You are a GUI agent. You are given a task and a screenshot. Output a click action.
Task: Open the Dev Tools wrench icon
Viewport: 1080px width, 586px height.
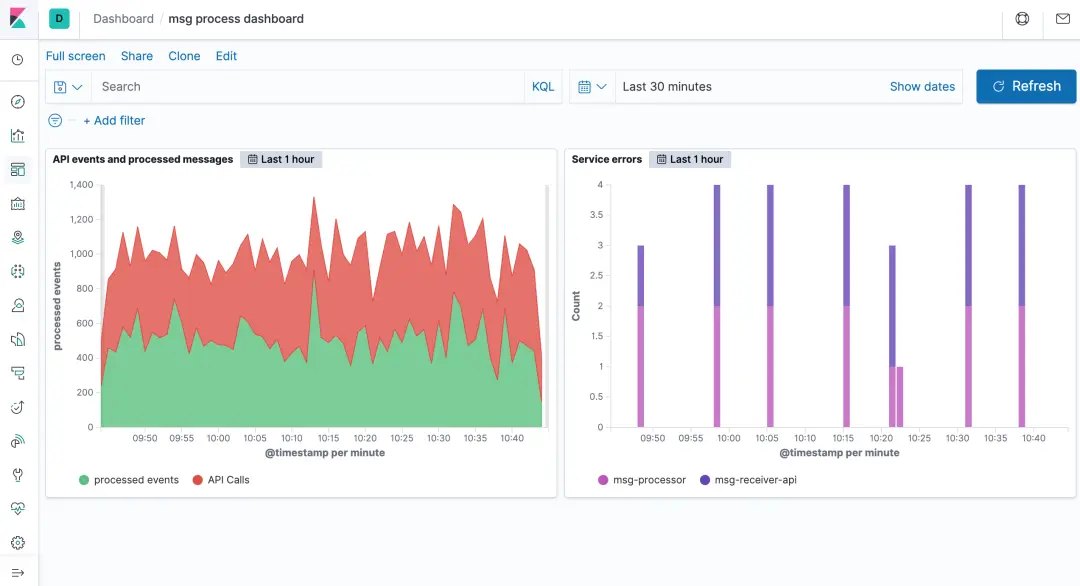[x=18, y=475]
